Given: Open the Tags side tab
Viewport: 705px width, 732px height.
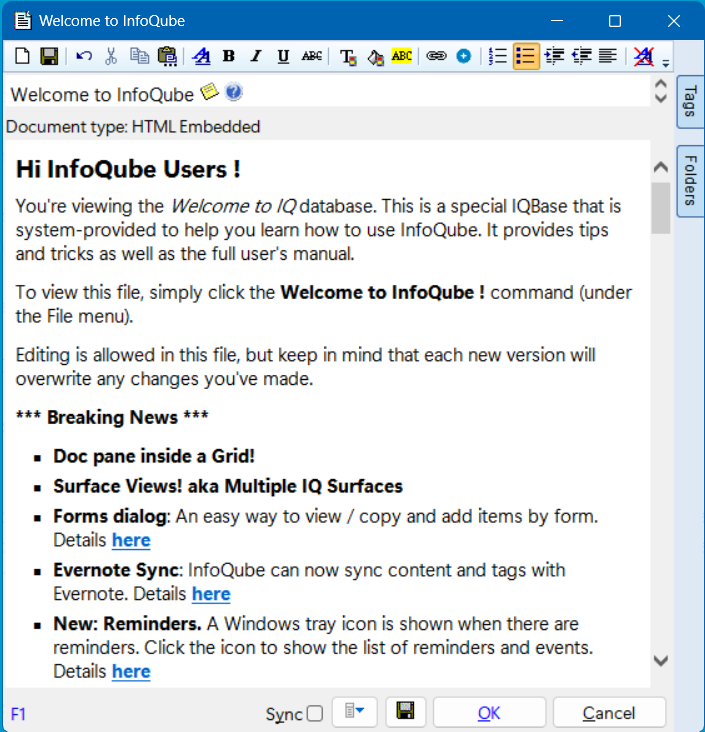Looking at the screenshot, I should [690, 101].
